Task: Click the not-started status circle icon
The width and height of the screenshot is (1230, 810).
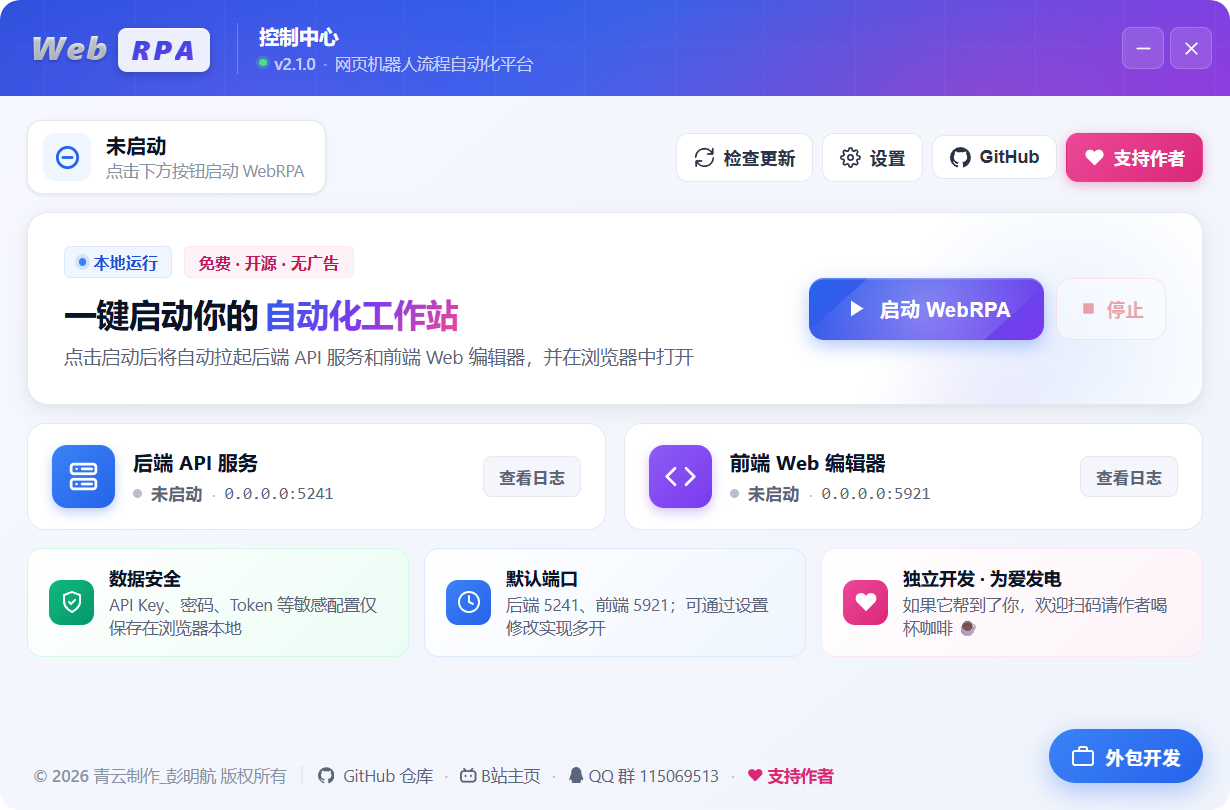Action: [68, 157]
